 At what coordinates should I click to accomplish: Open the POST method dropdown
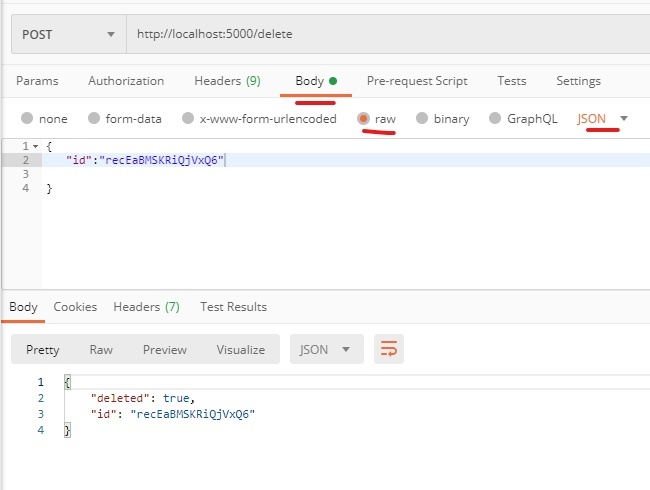[x=68, y=34]
